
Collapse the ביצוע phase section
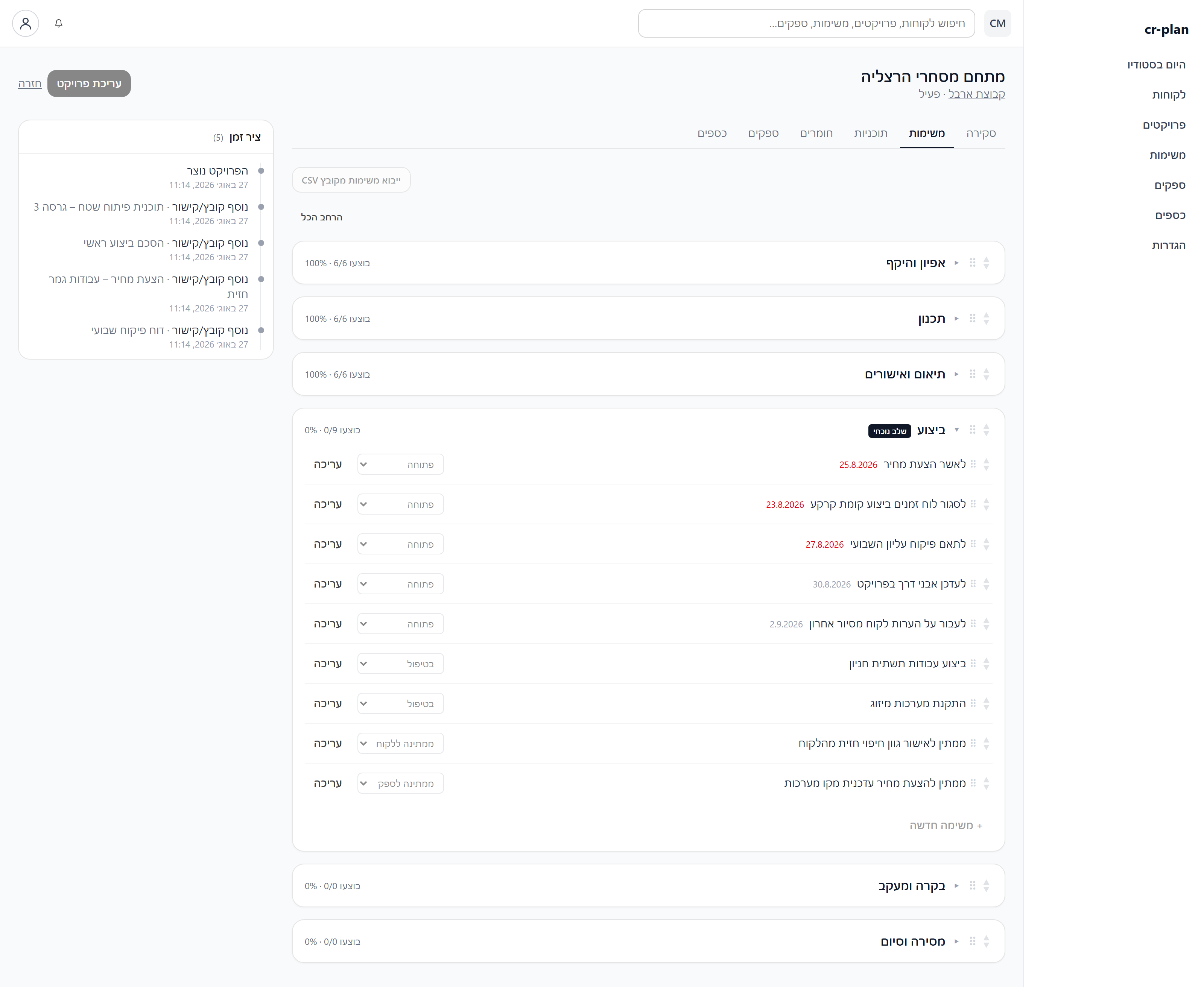pyautogui.click(x=956, y=430)
